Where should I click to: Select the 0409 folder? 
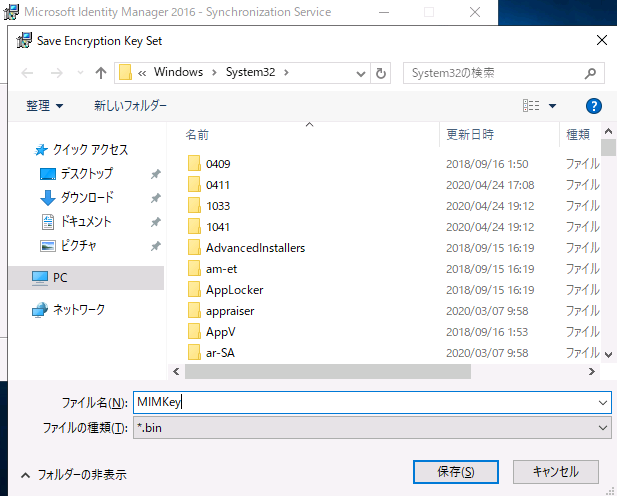coord(218,164)
